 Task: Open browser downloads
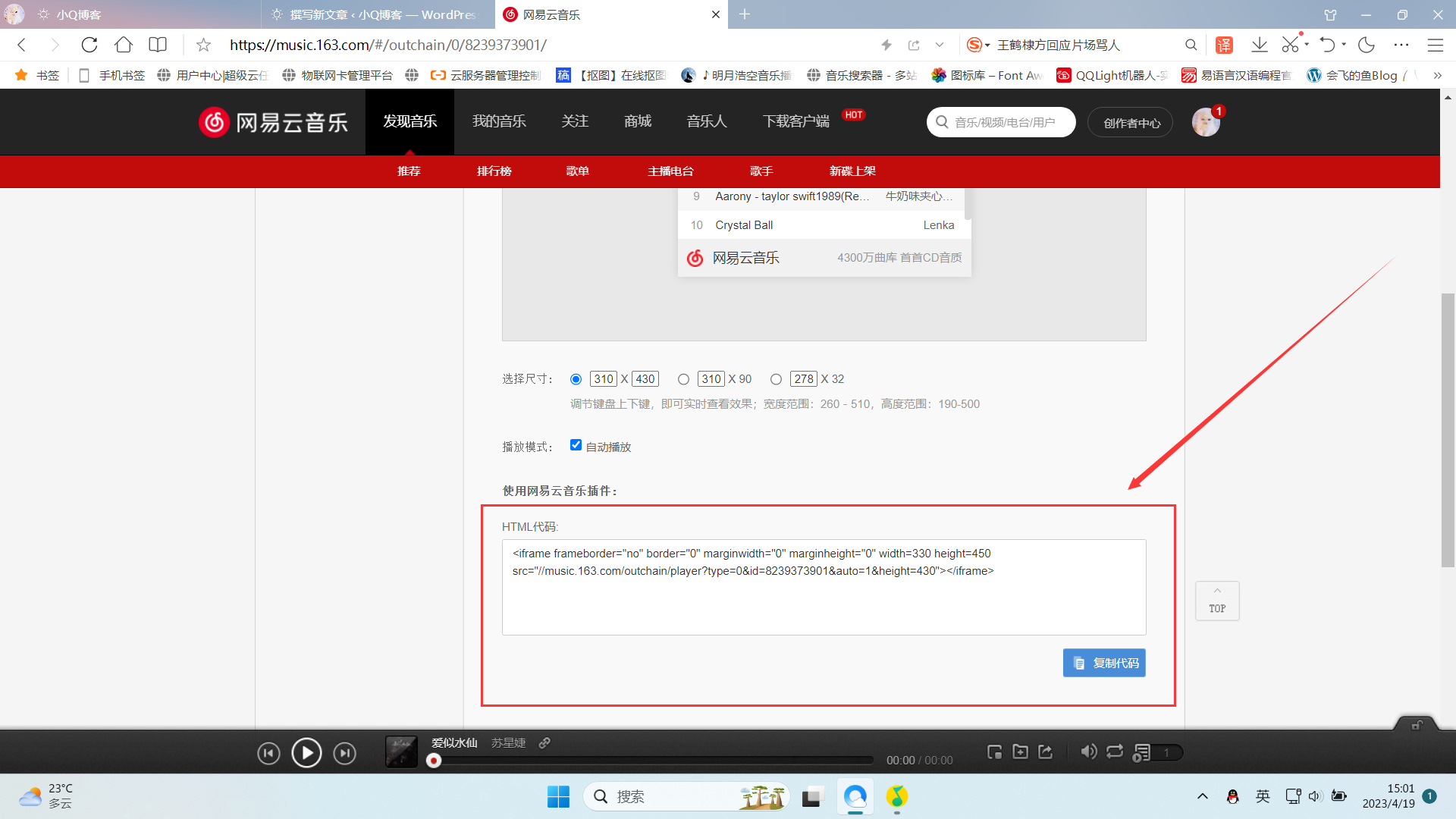point(1260,45)
